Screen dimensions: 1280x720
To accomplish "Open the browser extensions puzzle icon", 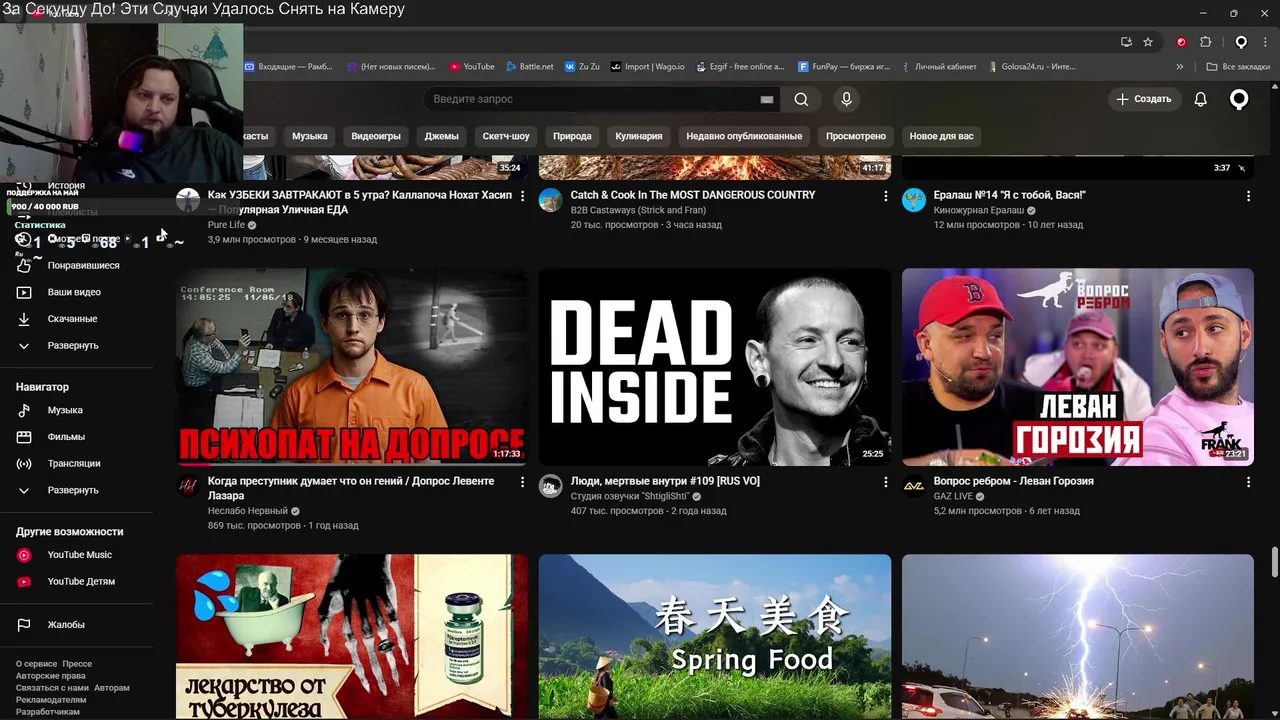I will [1205, 42].
